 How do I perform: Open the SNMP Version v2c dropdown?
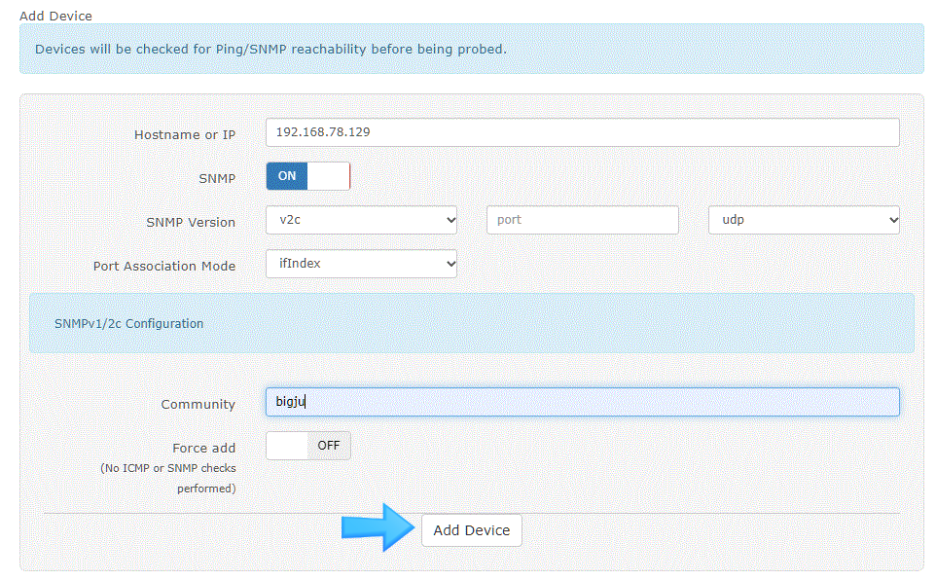pos(361,220)
